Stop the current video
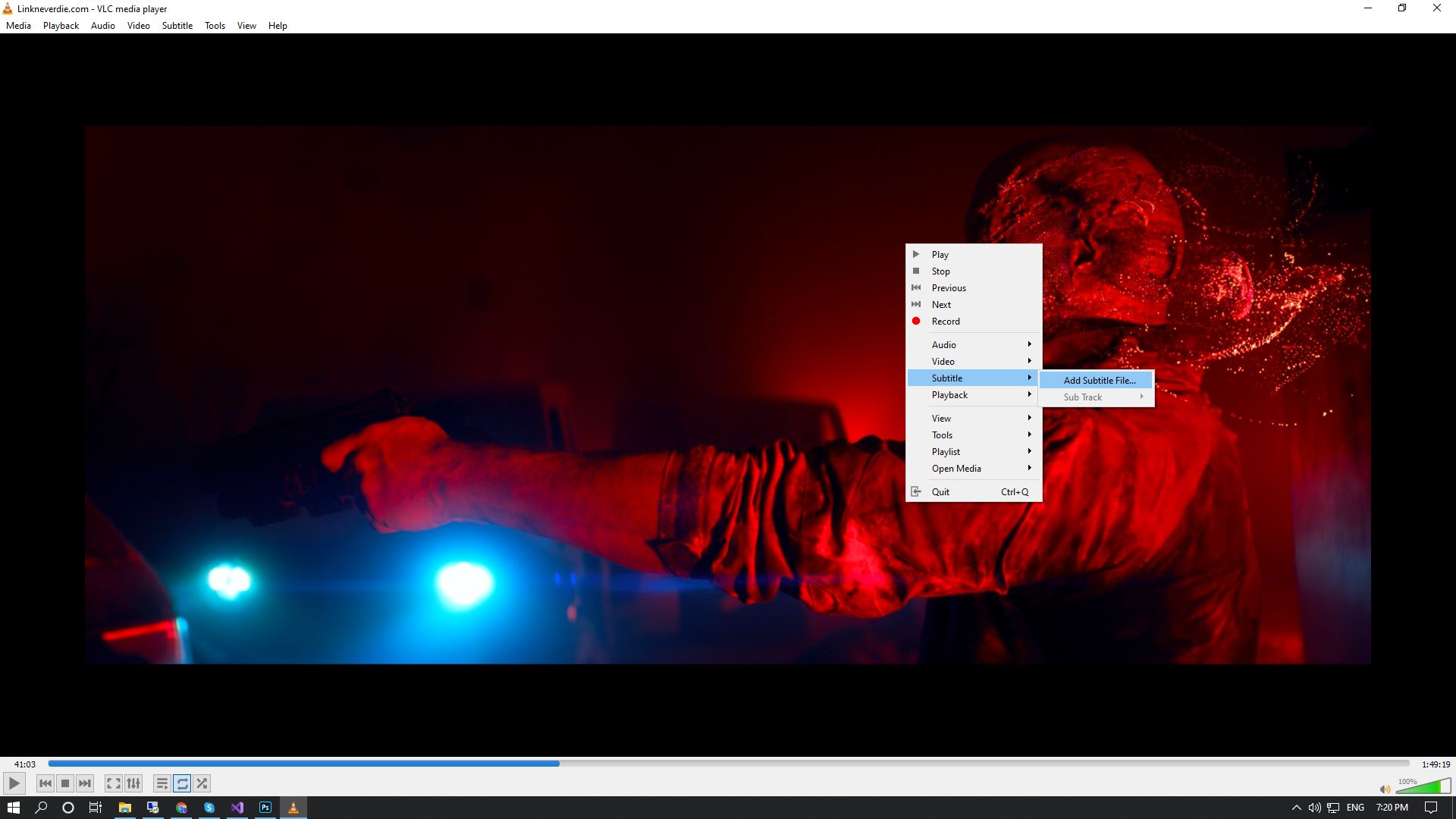 coord(65,783)
